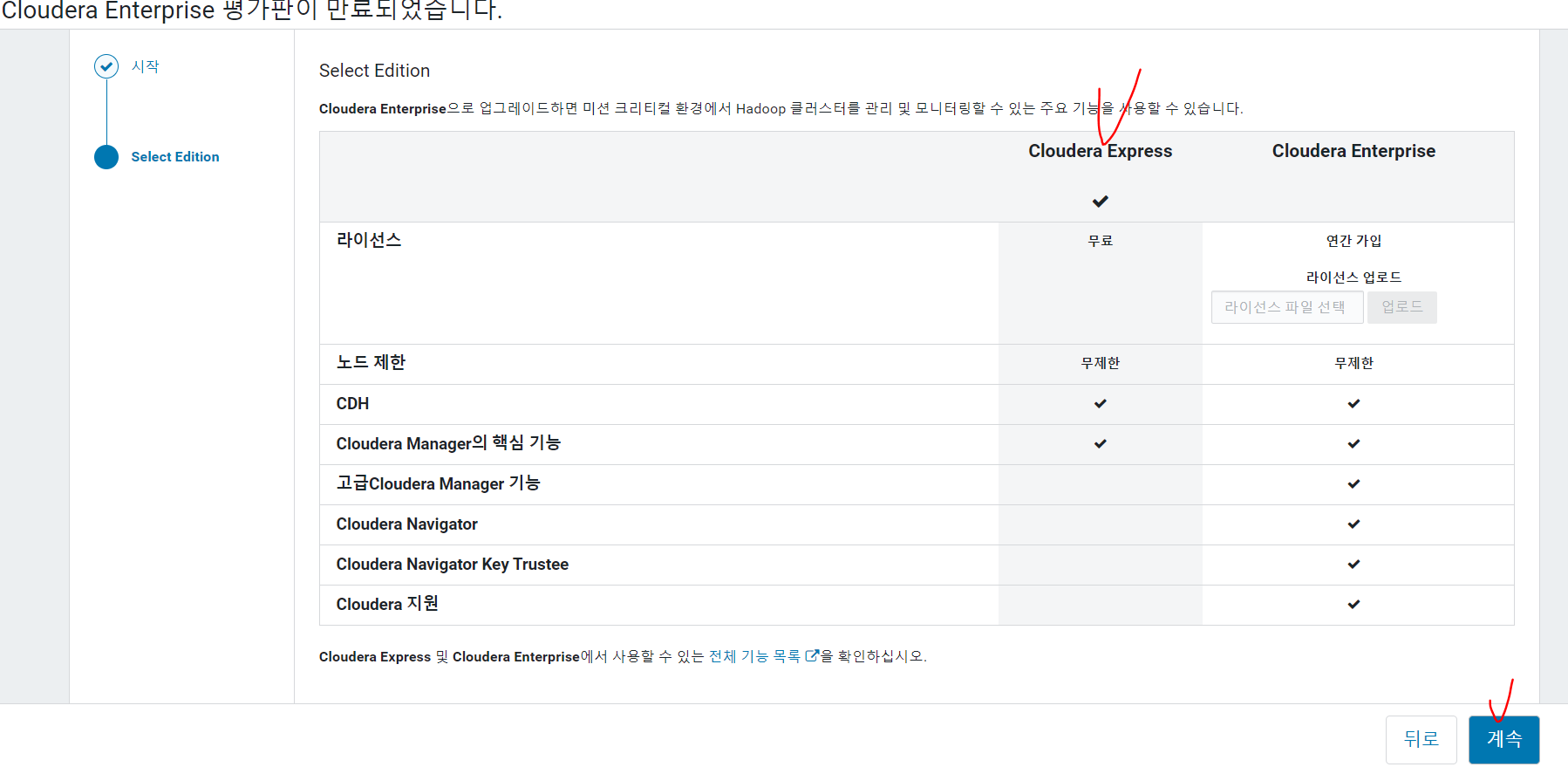The height and width of the screenshot is (774, 1568).
Task: Select the Cloudera Express column header
Action: click(x=1100, y=151)
